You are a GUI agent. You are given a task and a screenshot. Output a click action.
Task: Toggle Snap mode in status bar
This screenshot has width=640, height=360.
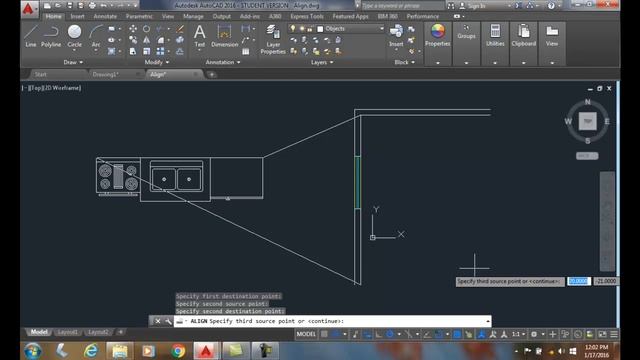[x=336, y=334]
